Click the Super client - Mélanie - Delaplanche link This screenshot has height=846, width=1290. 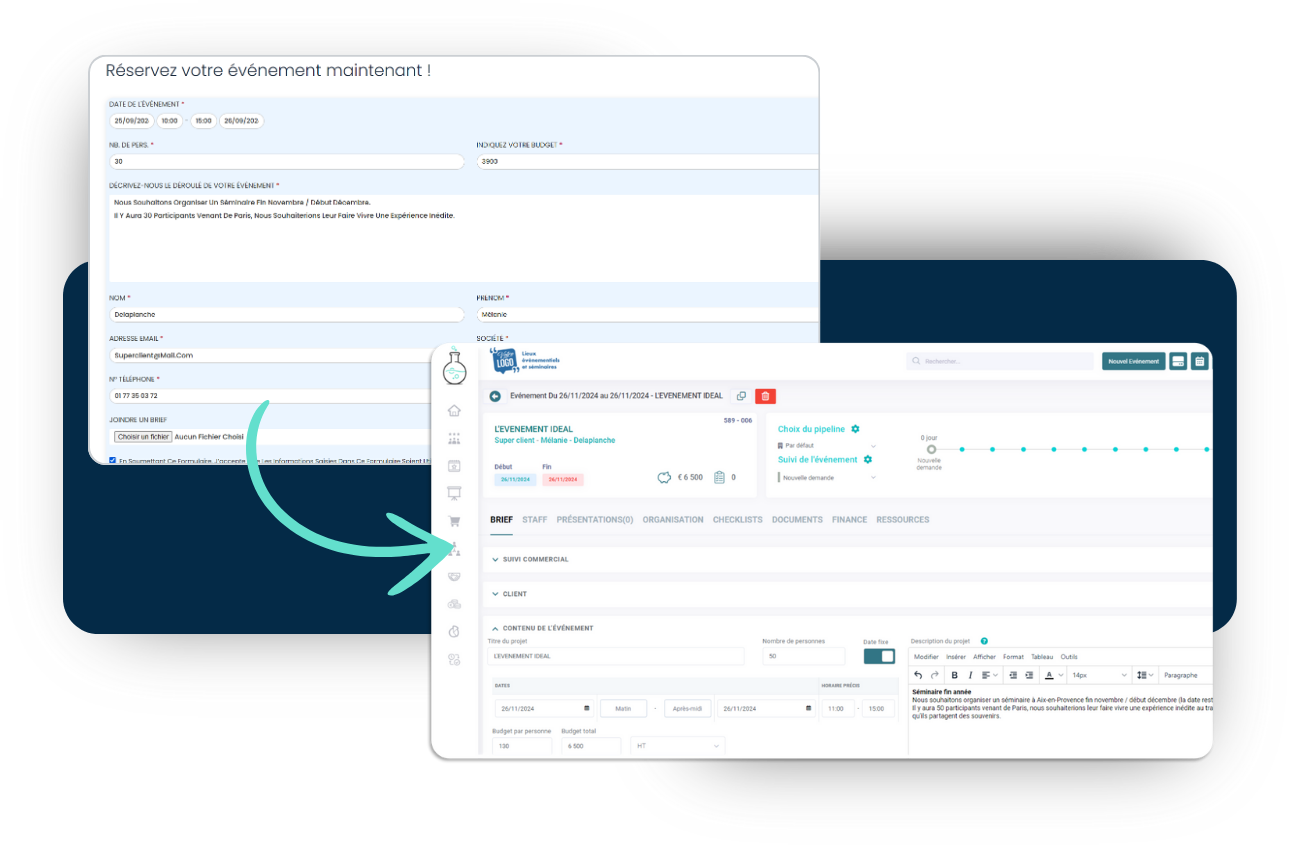coord(555,440)
